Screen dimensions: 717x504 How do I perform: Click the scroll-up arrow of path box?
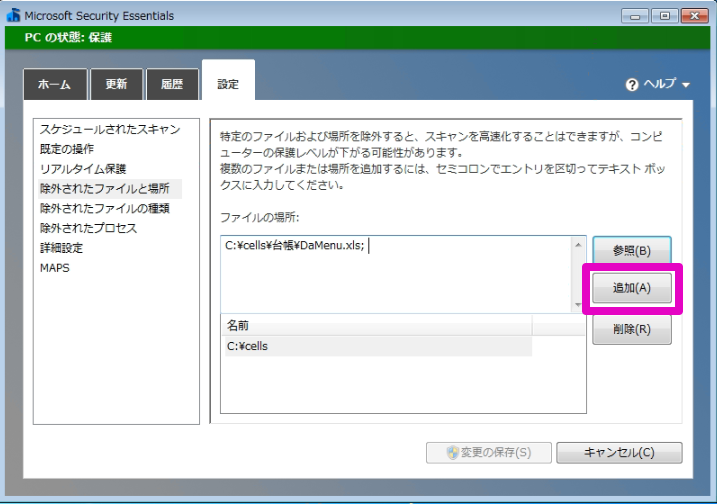point(578,245)
